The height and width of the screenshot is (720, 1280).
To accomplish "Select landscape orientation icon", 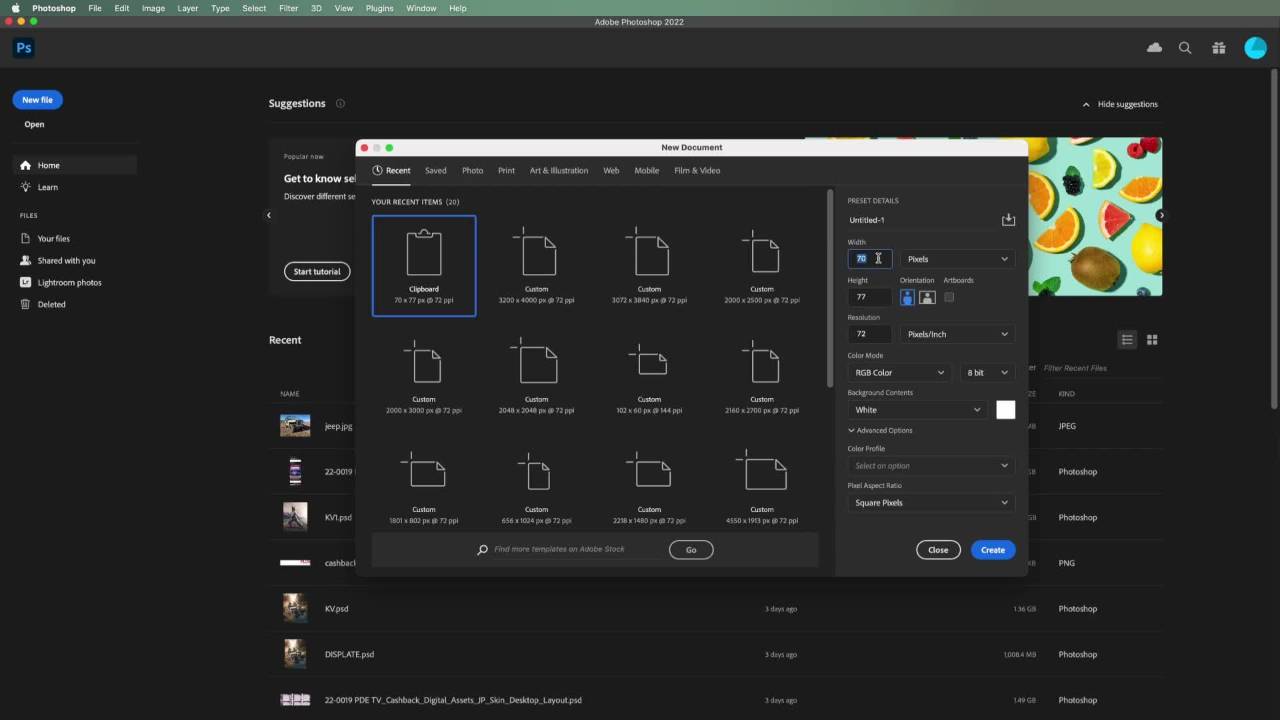I will 927,297.
